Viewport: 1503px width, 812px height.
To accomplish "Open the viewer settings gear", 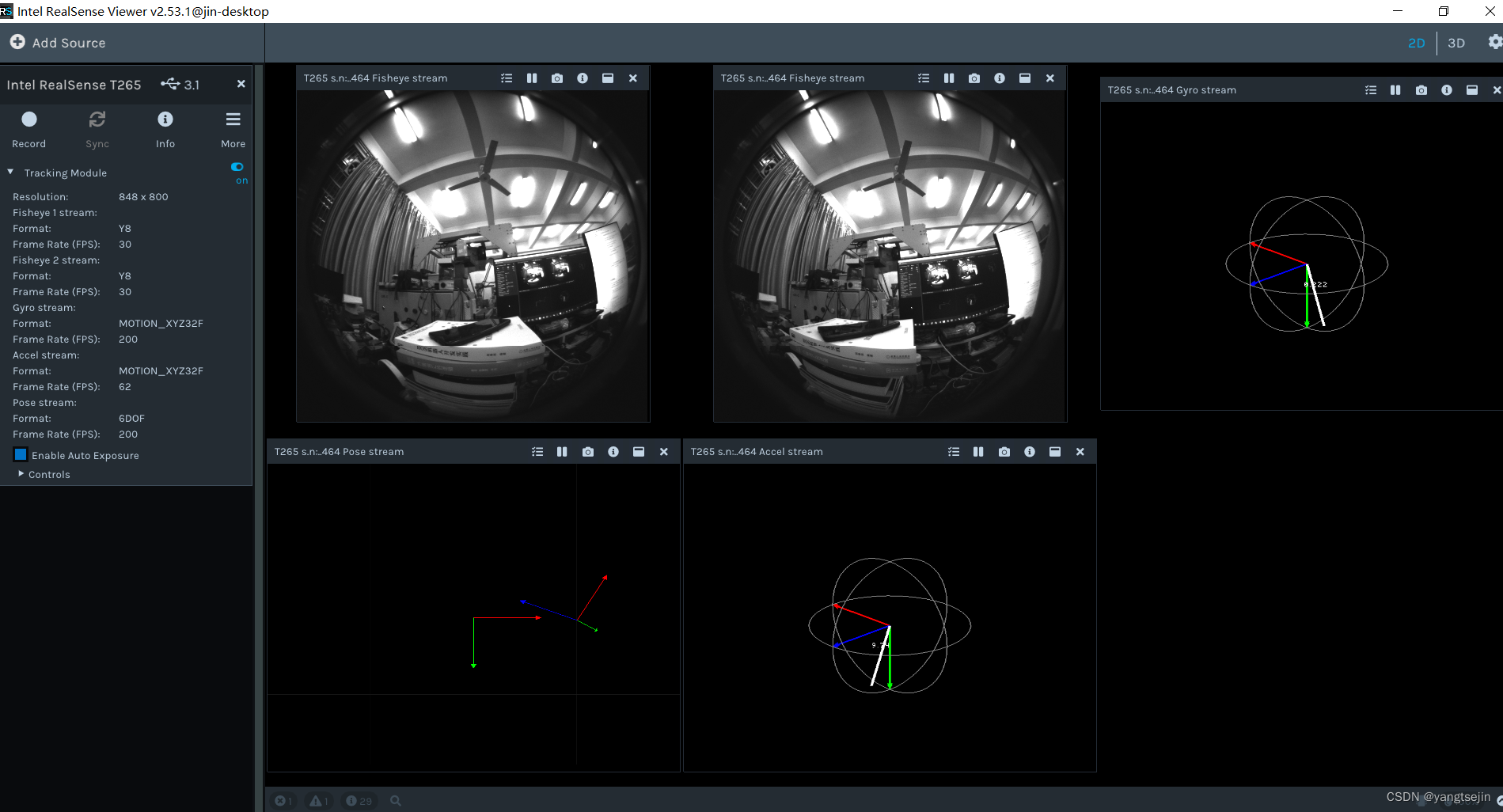I will tap(1494, 42).
